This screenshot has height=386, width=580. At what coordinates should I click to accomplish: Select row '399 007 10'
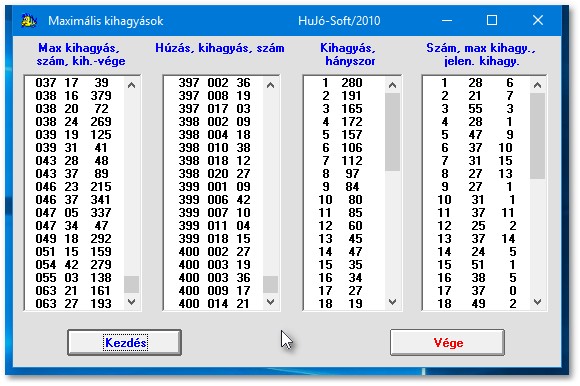coord(214,212)
